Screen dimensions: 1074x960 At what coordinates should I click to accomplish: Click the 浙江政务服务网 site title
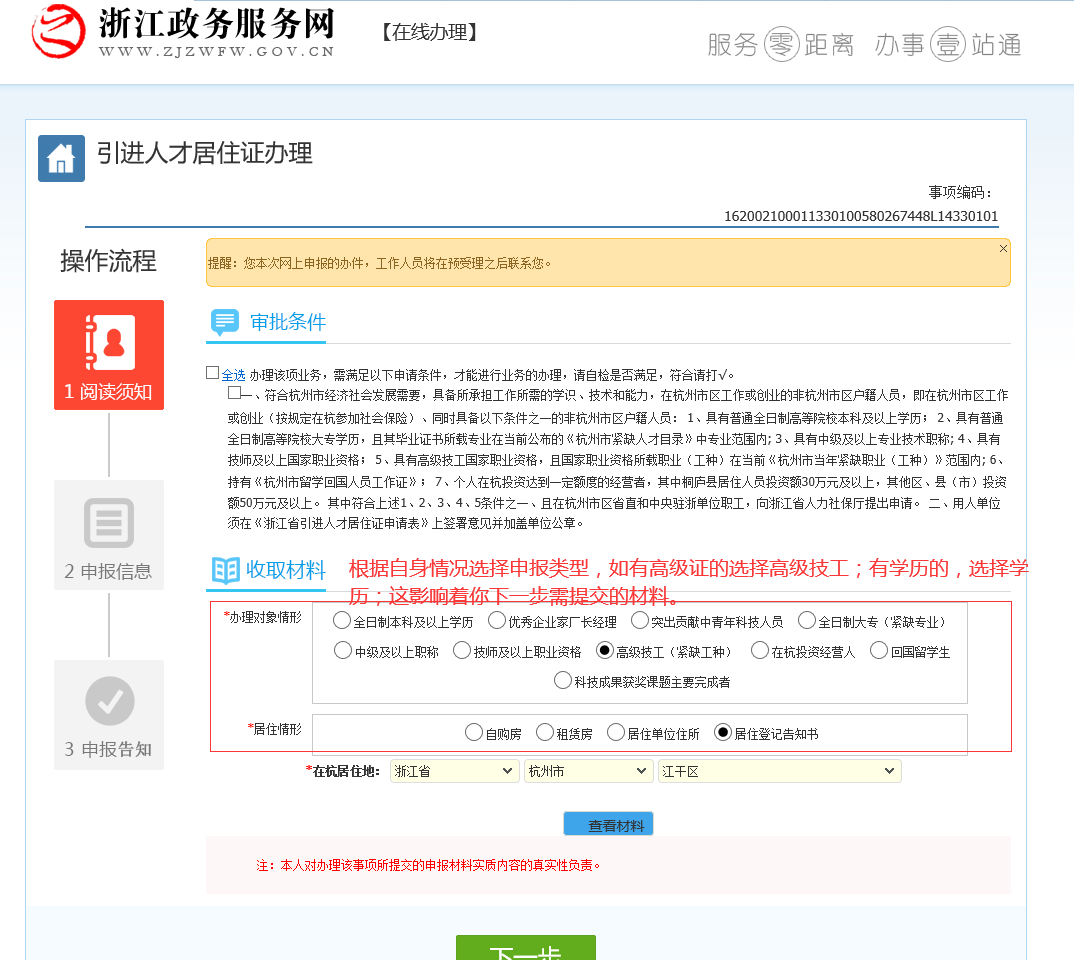coord(217,23)
